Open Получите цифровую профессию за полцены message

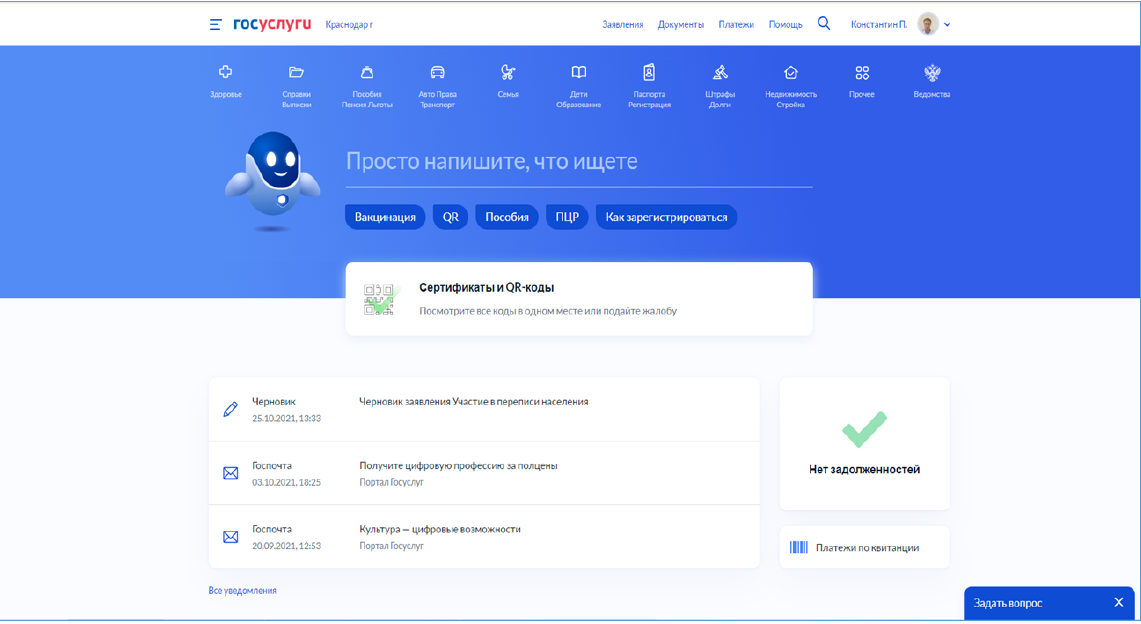(458, 465)
